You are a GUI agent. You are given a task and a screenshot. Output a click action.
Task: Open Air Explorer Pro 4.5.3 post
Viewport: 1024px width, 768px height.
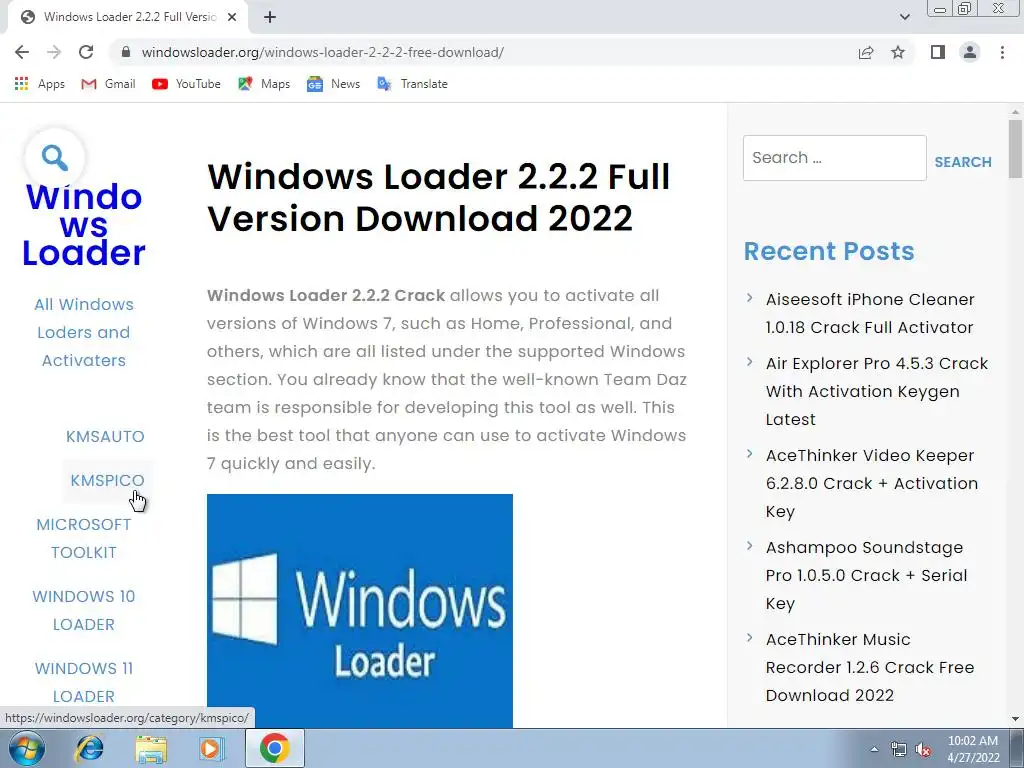[x=876, y=391]
